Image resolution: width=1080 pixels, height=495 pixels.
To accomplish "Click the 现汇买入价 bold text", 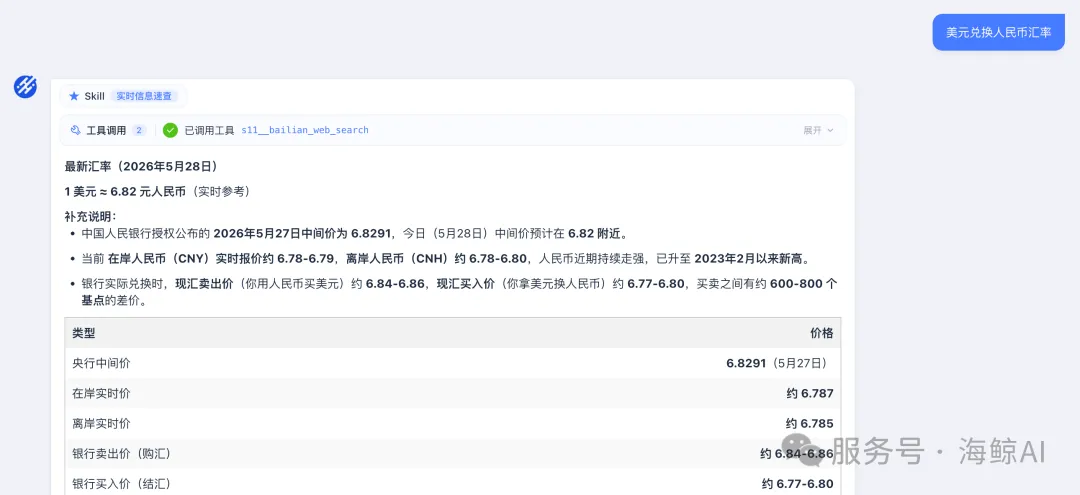I will tap(466, 284).
